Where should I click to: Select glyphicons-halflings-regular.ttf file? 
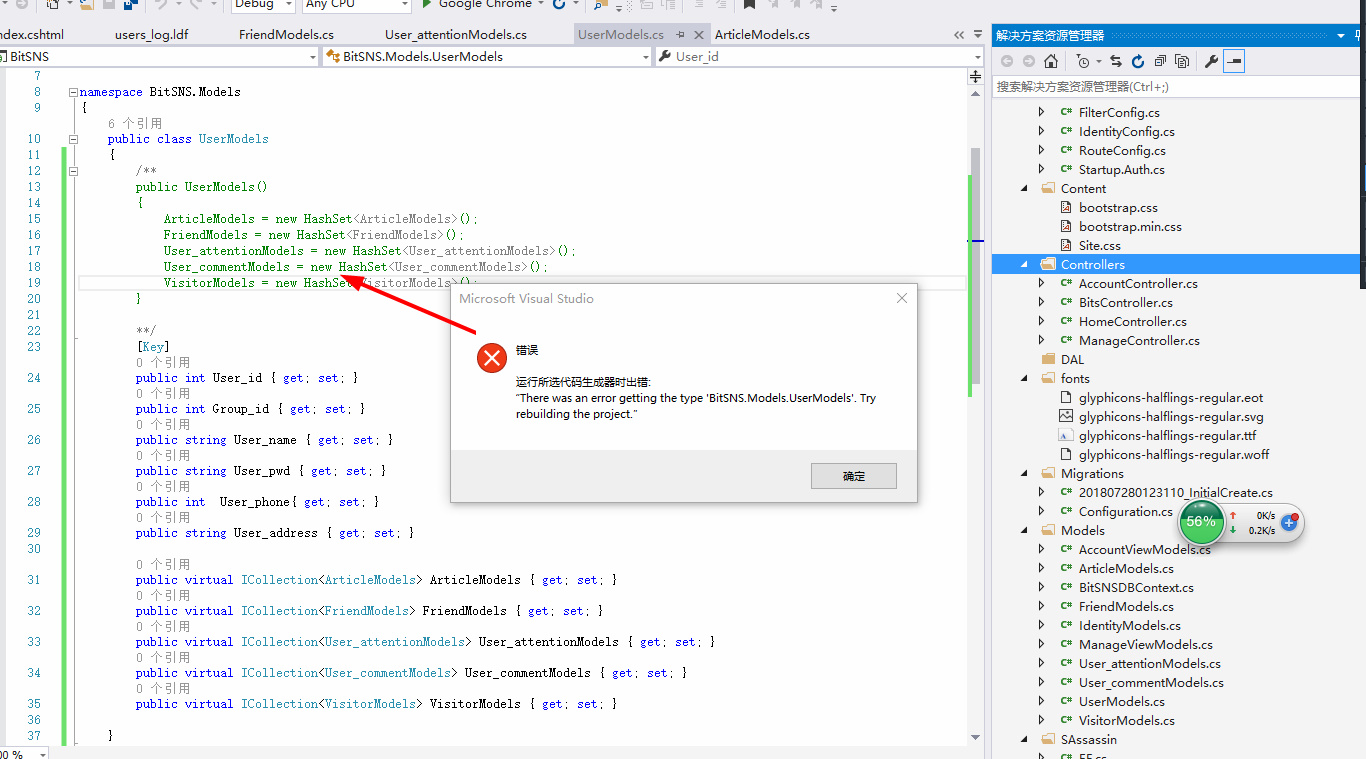(1167, 435)
